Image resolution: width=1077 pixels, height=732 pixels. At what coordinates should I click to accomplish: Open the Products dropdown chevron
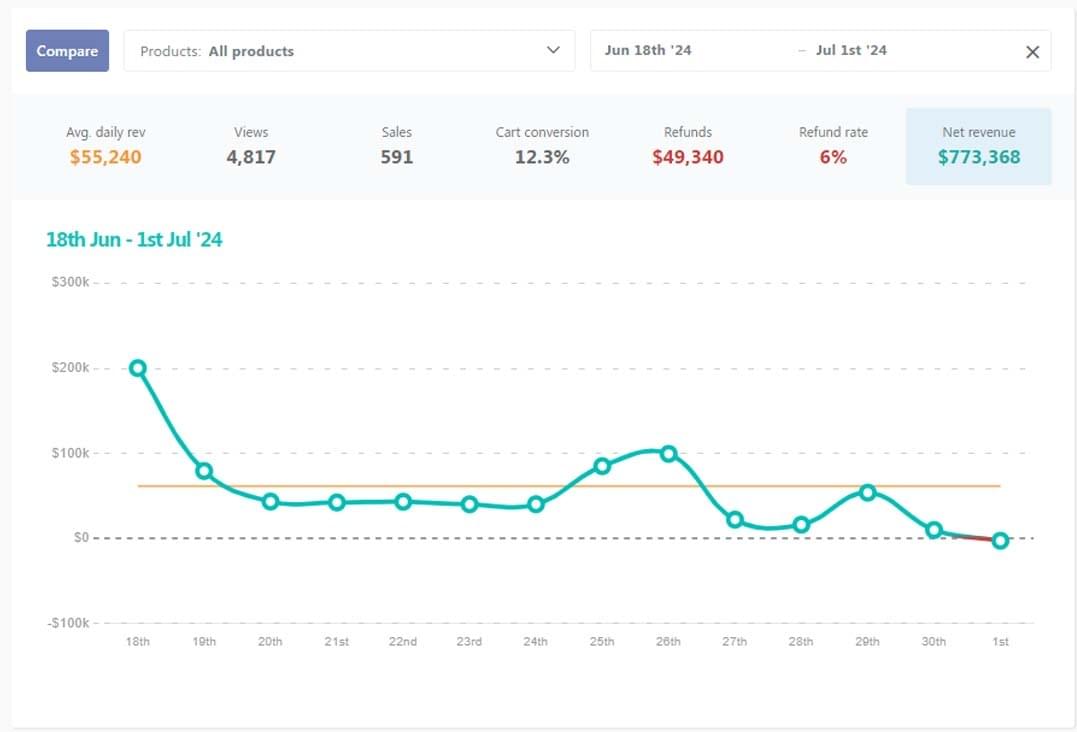pos(553,51)
